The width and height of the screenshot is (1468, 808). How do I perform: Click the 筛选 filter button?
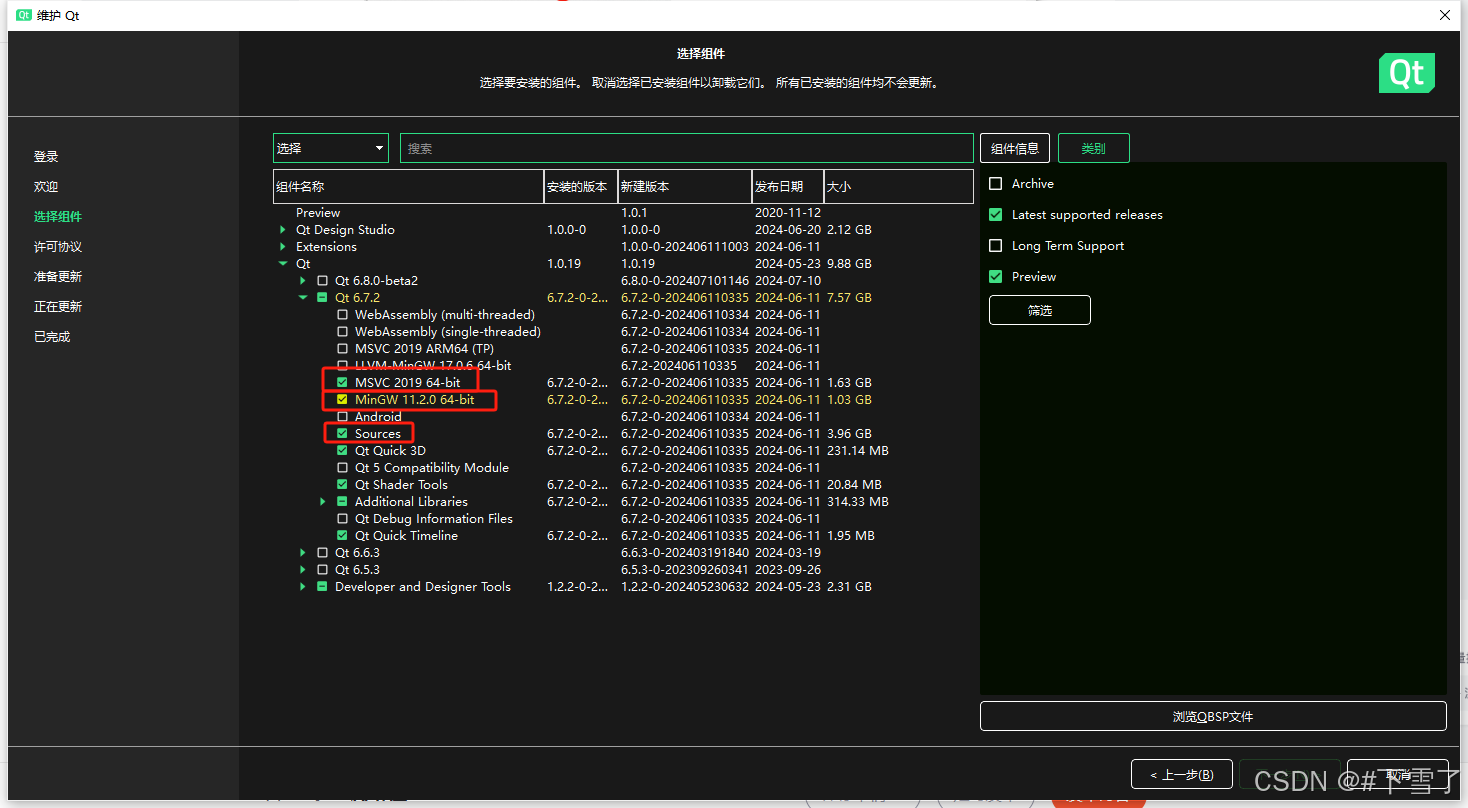tap(1040, 310)
